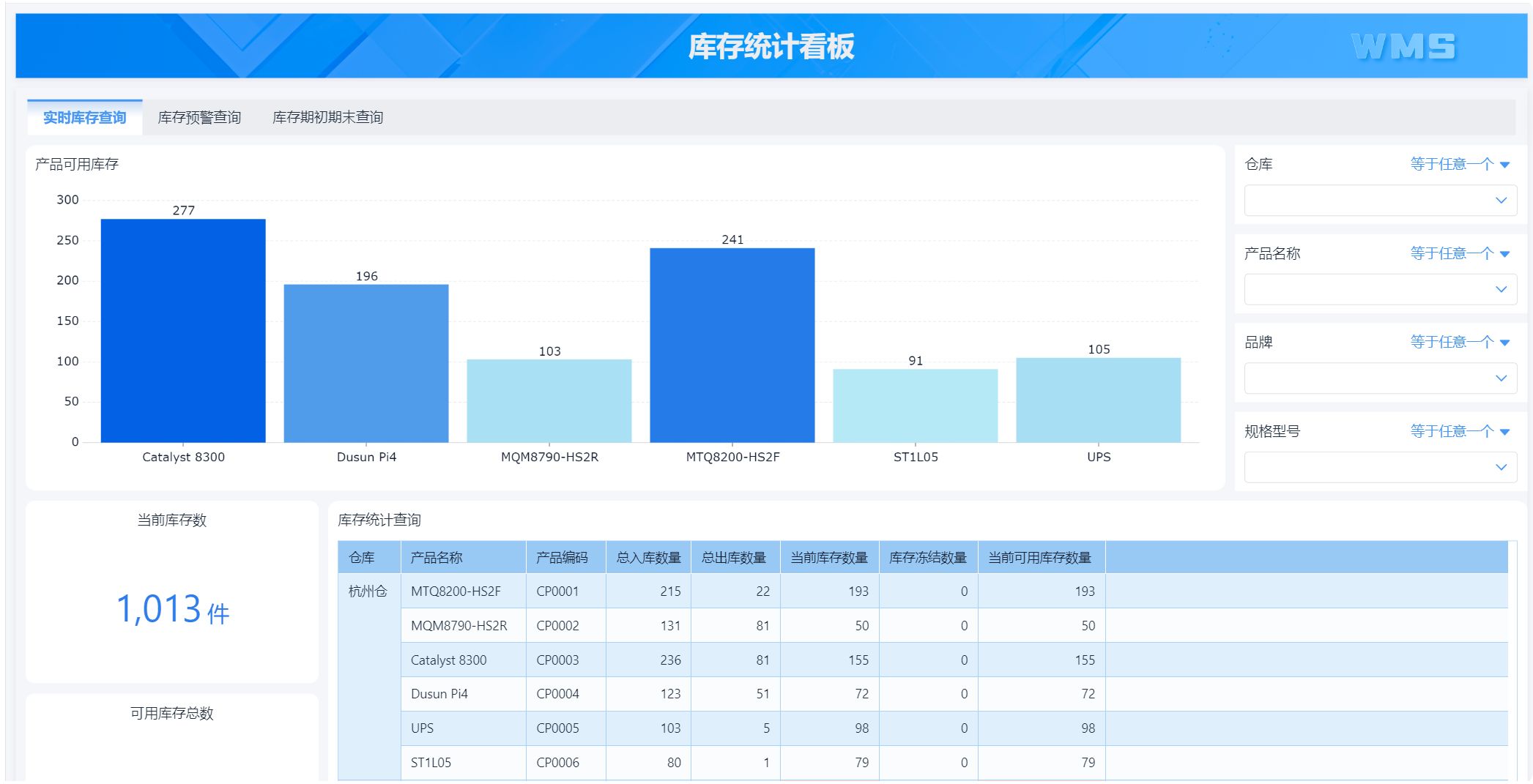The width and height of the screenshot is (1533, 784).
Task: Click the 可用库存总数 card title
Action: [172, 713]
